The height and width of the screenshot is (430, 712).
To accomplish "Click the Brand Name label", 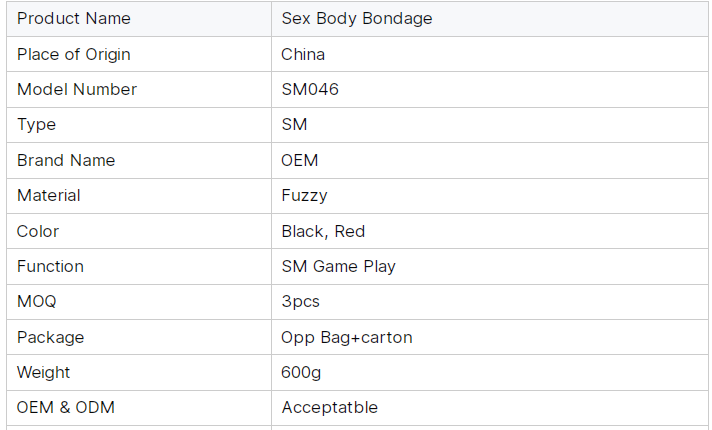I will [x=66, y=160].
